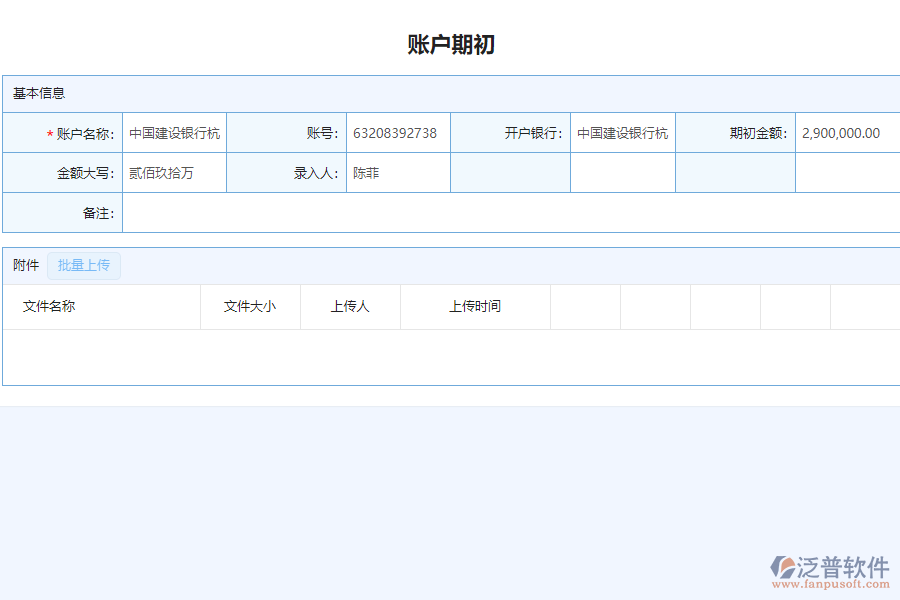Select the 上传人 column header

350,307
